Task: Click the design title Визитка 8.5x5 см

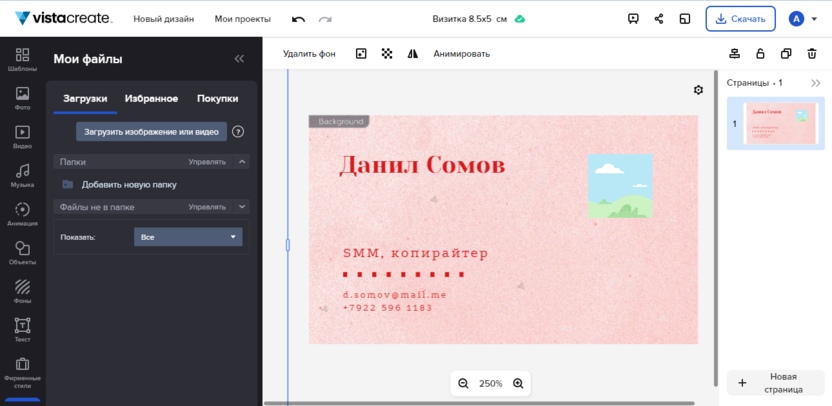Action: pos(470,19)
